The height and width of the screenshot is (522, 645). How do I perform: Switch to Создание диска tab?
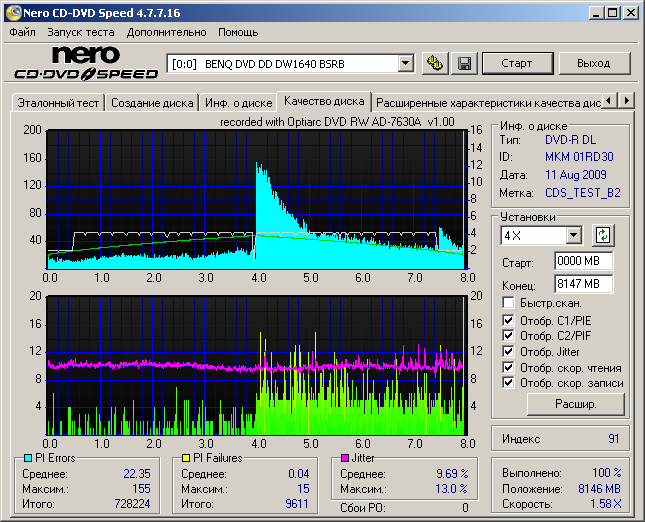click(152, 102)
